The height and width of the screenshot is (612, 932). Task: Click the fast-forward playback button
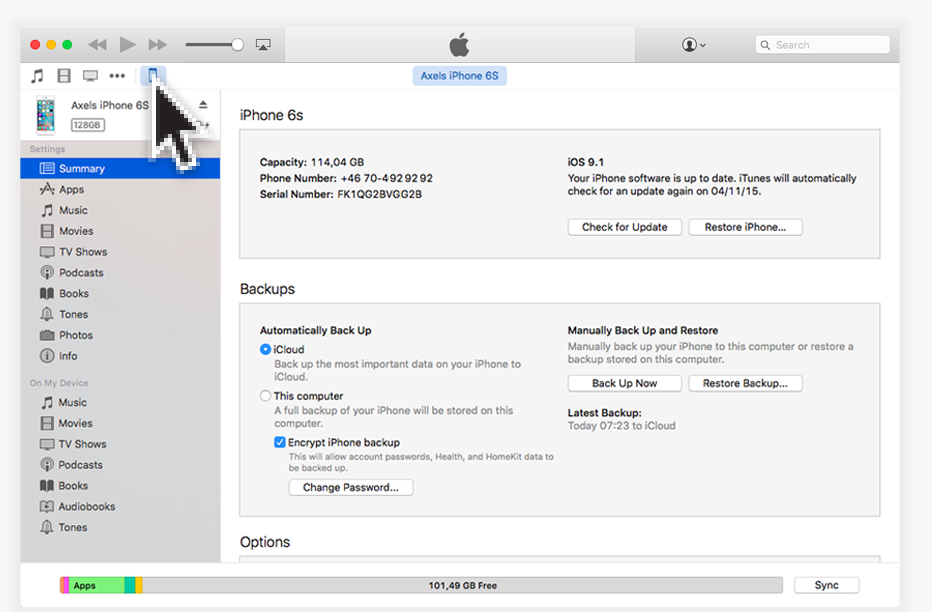[x=158, y=45]
